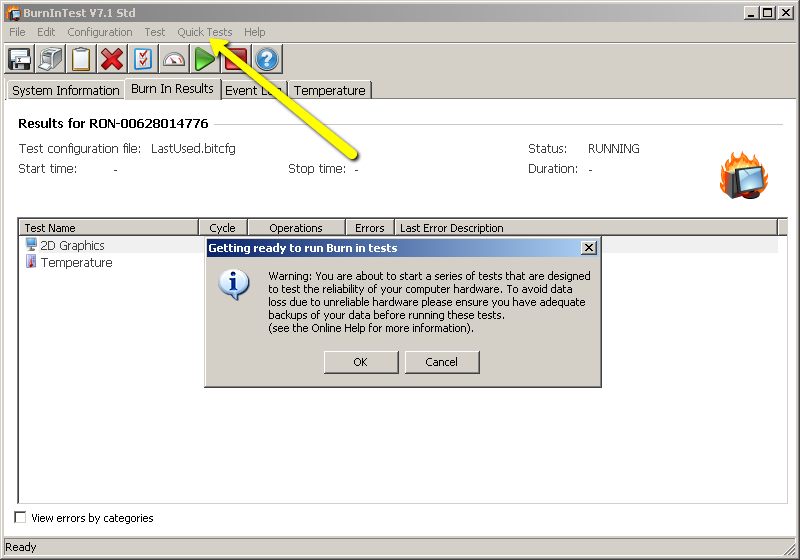The width and height of the screenshot is (800, 560).
Task: Click the red Stop tests icon
Action: pyautogui.click(x=236, y=59)
